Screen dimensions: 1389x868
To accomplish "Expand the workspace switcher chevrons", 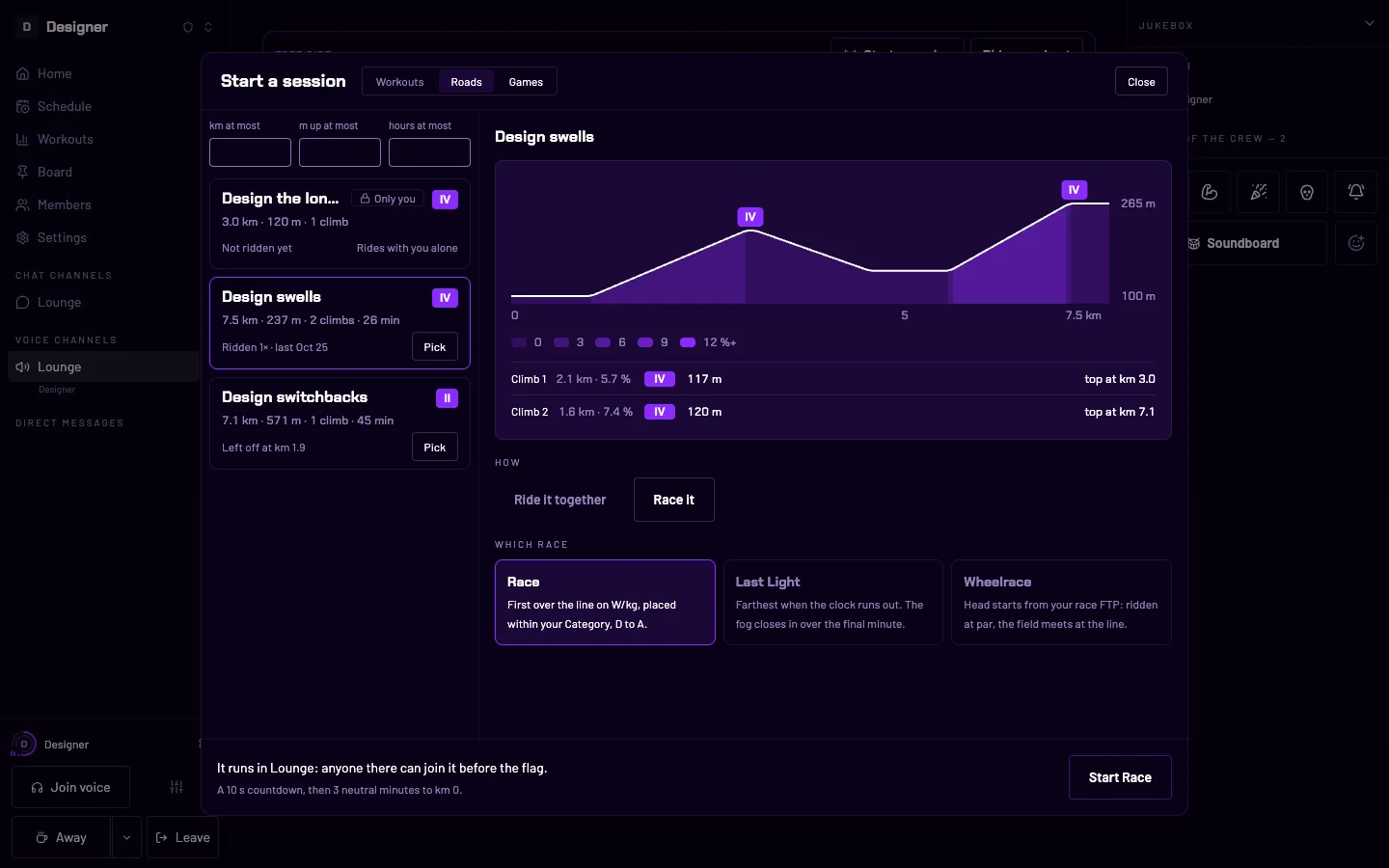I will (x=208, y=27).
